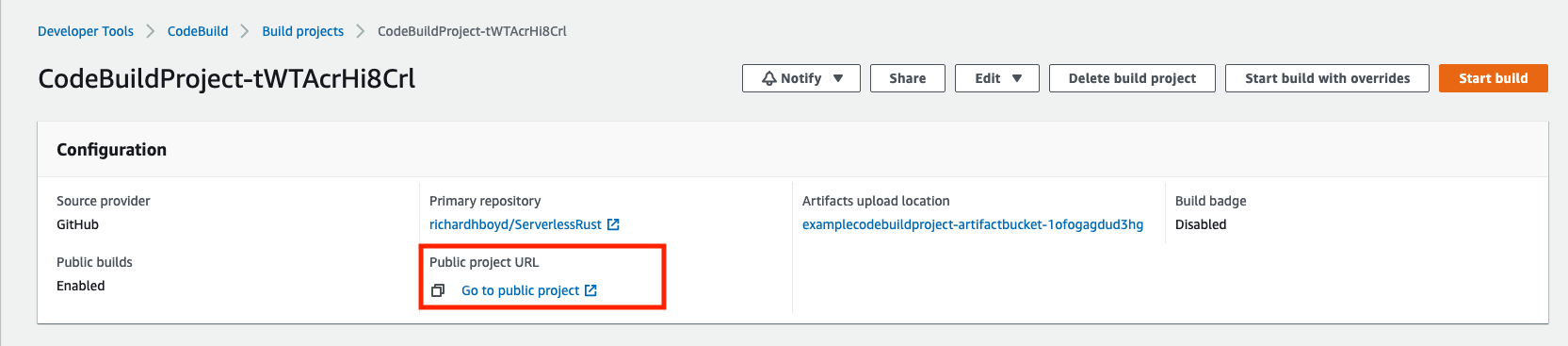Expand the Edit dropdown arrow
Viewport: 1568px width, 346px height.
[1017, 78]
